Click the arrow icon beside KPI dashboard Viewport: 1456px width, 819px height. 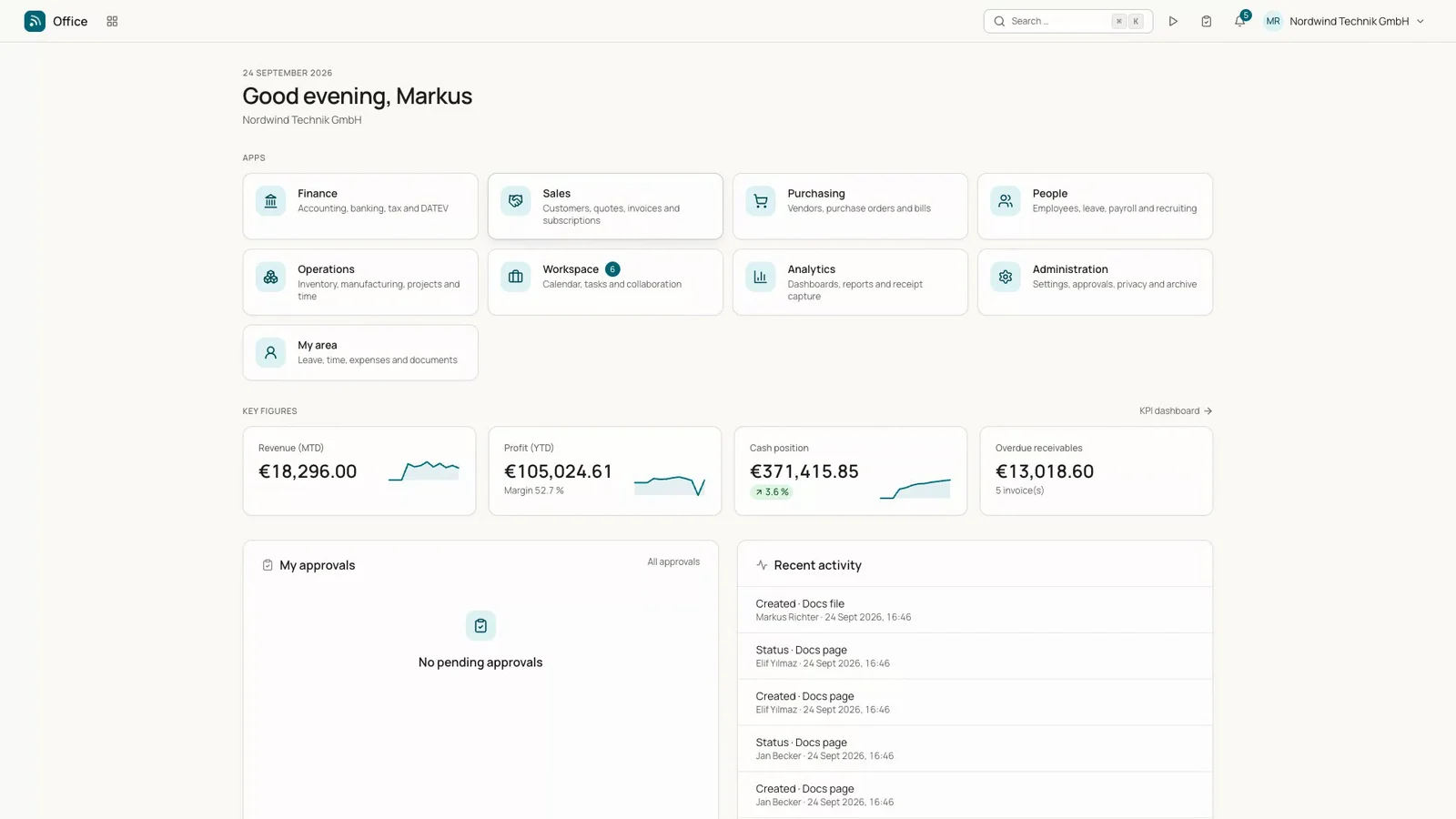click(1208, 411)
